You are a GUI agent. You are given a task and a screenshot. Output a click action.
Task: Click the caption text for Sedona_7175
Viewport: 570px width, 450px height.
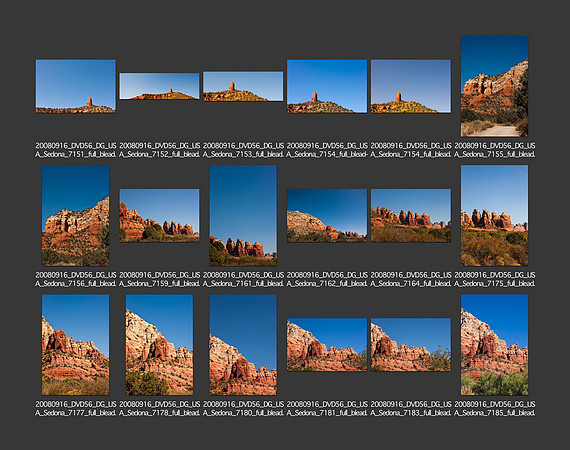[x=494, y=279]
